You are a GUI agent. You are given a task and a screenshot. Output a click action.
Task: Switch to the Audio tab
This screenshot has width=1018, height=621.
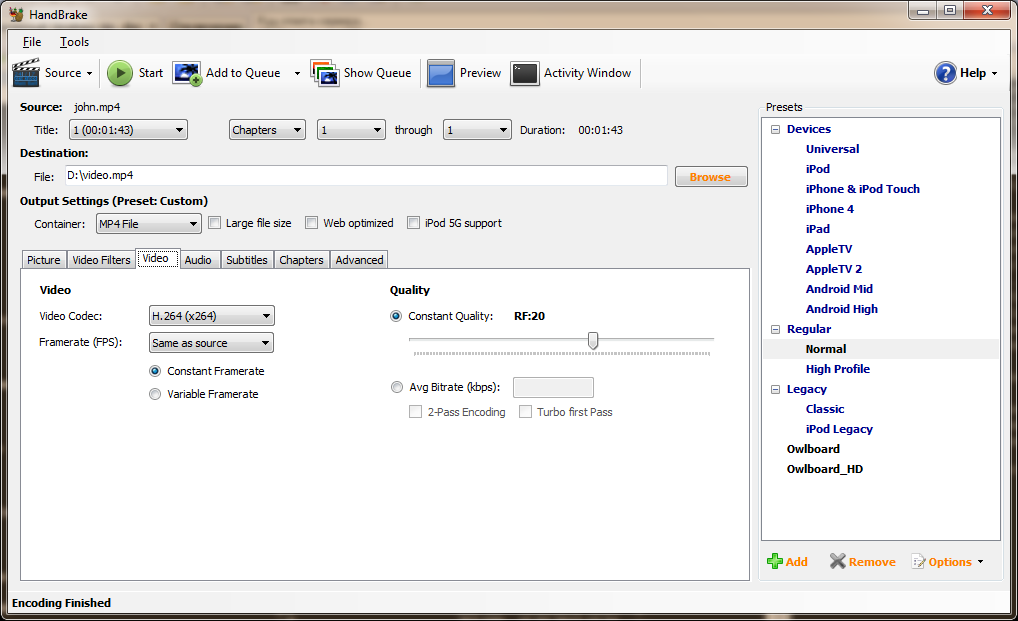pos(198,260)
